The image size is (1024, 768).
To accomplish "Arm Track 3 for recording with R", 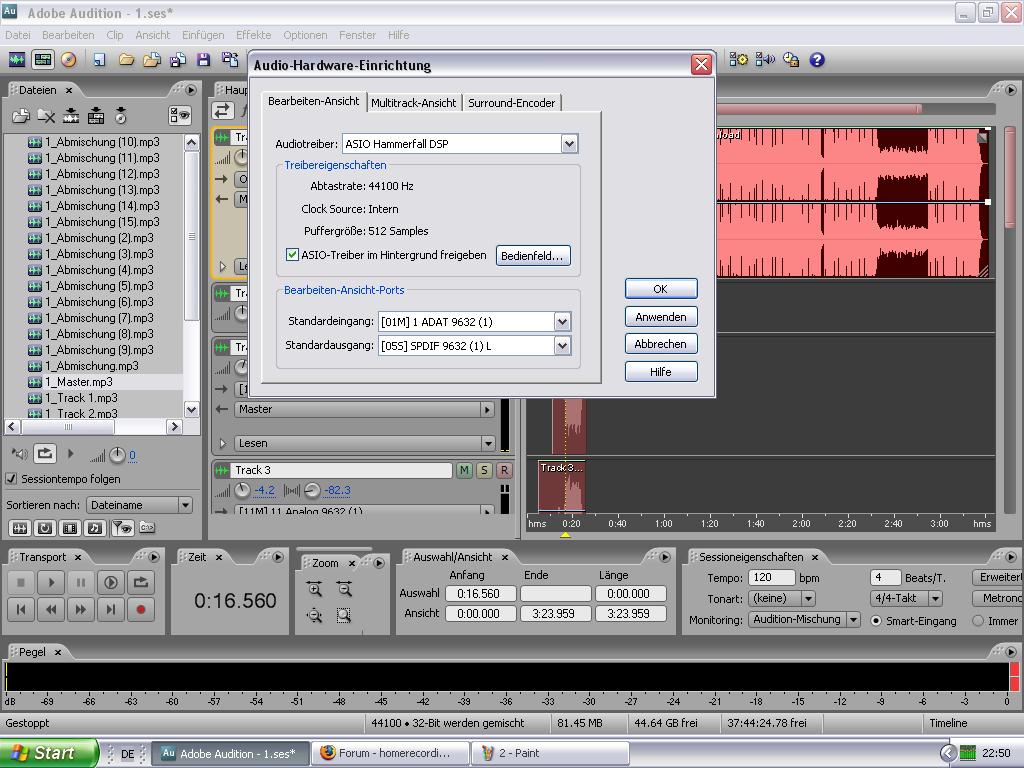I will 504,470.
